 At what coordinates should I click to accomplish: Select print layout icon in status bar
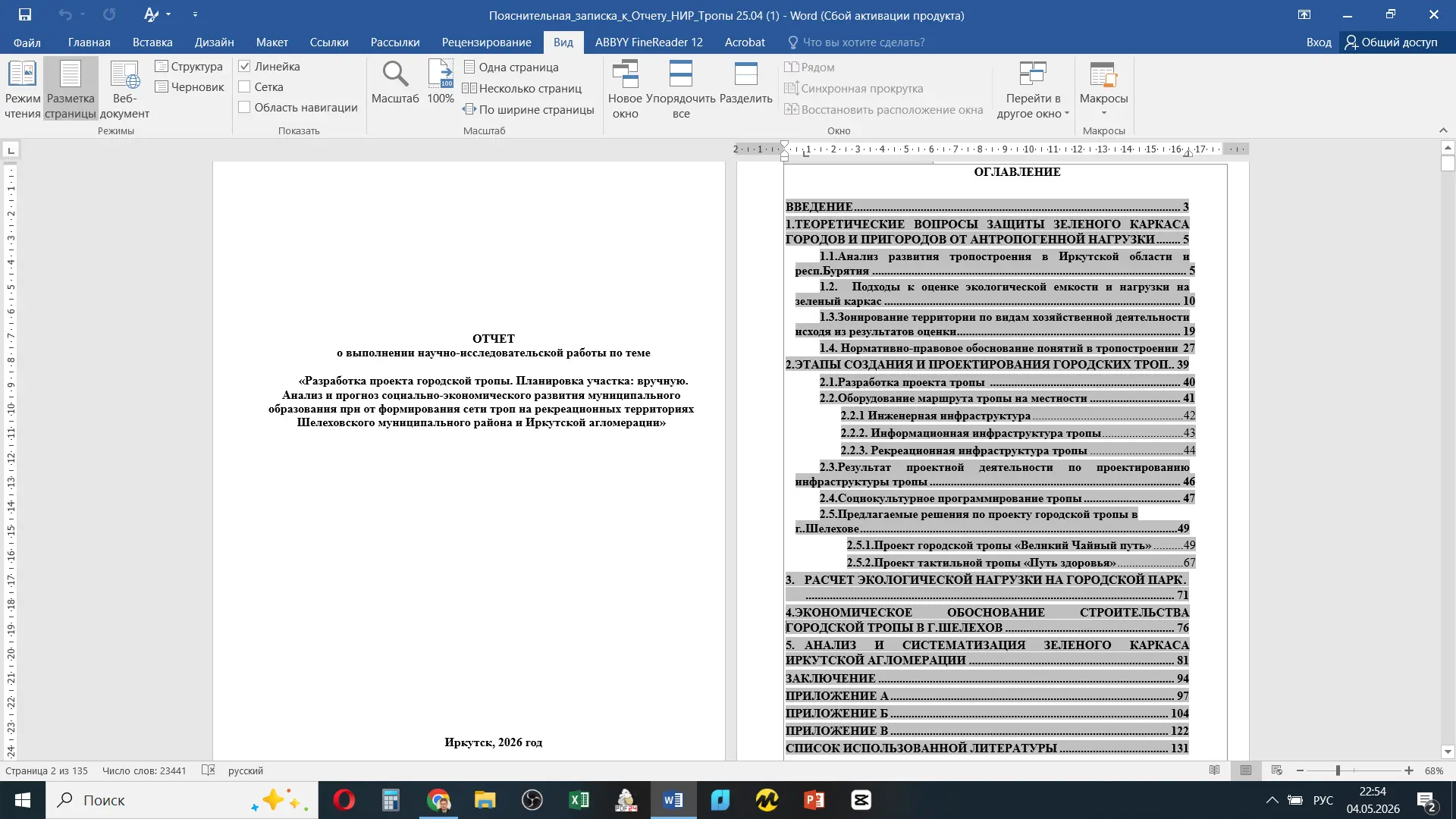1246,770
